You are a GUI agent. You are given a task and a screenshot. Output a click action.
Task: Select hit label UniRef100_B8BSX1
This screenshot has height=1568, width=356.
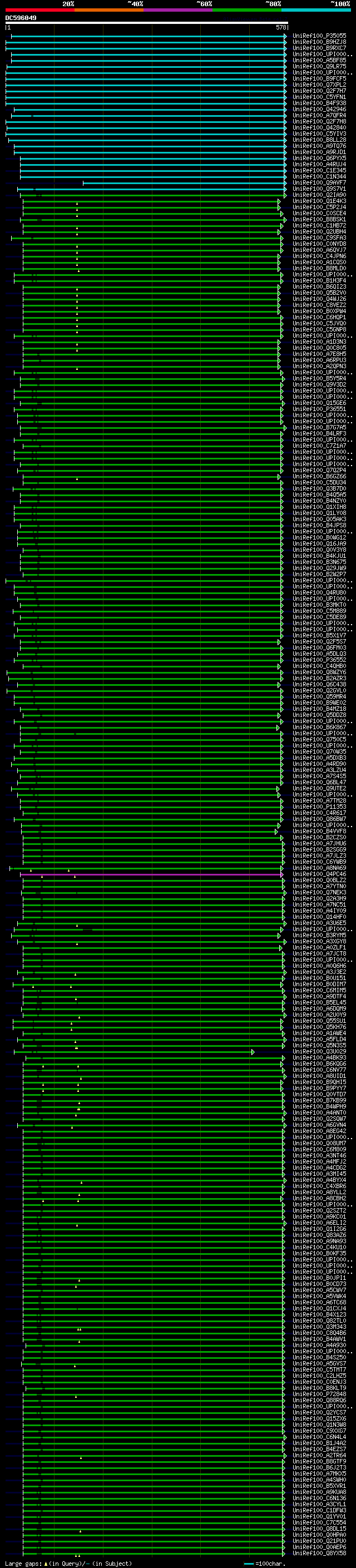(319, 219)
